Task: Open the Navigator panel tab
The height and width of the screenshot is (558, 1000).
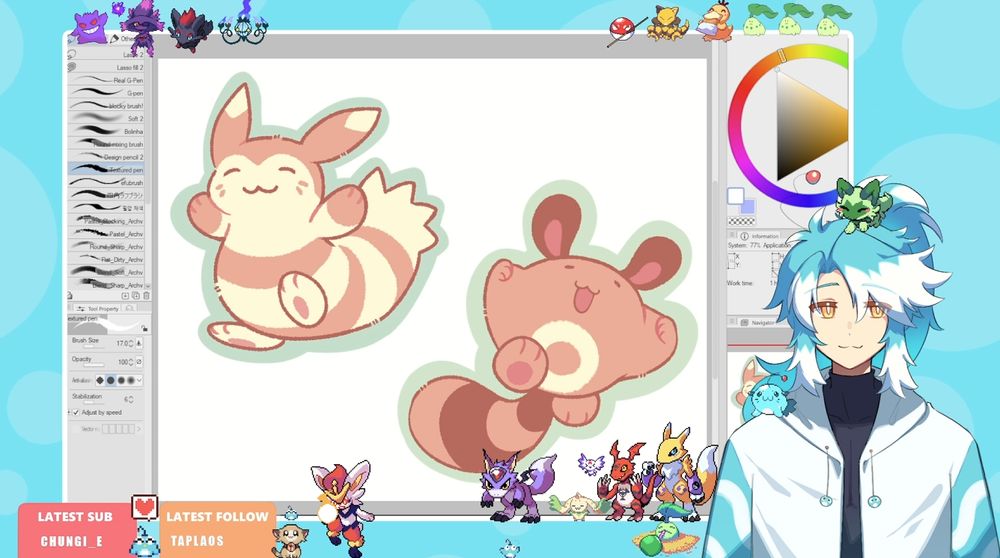Action: tap(758, 323)
